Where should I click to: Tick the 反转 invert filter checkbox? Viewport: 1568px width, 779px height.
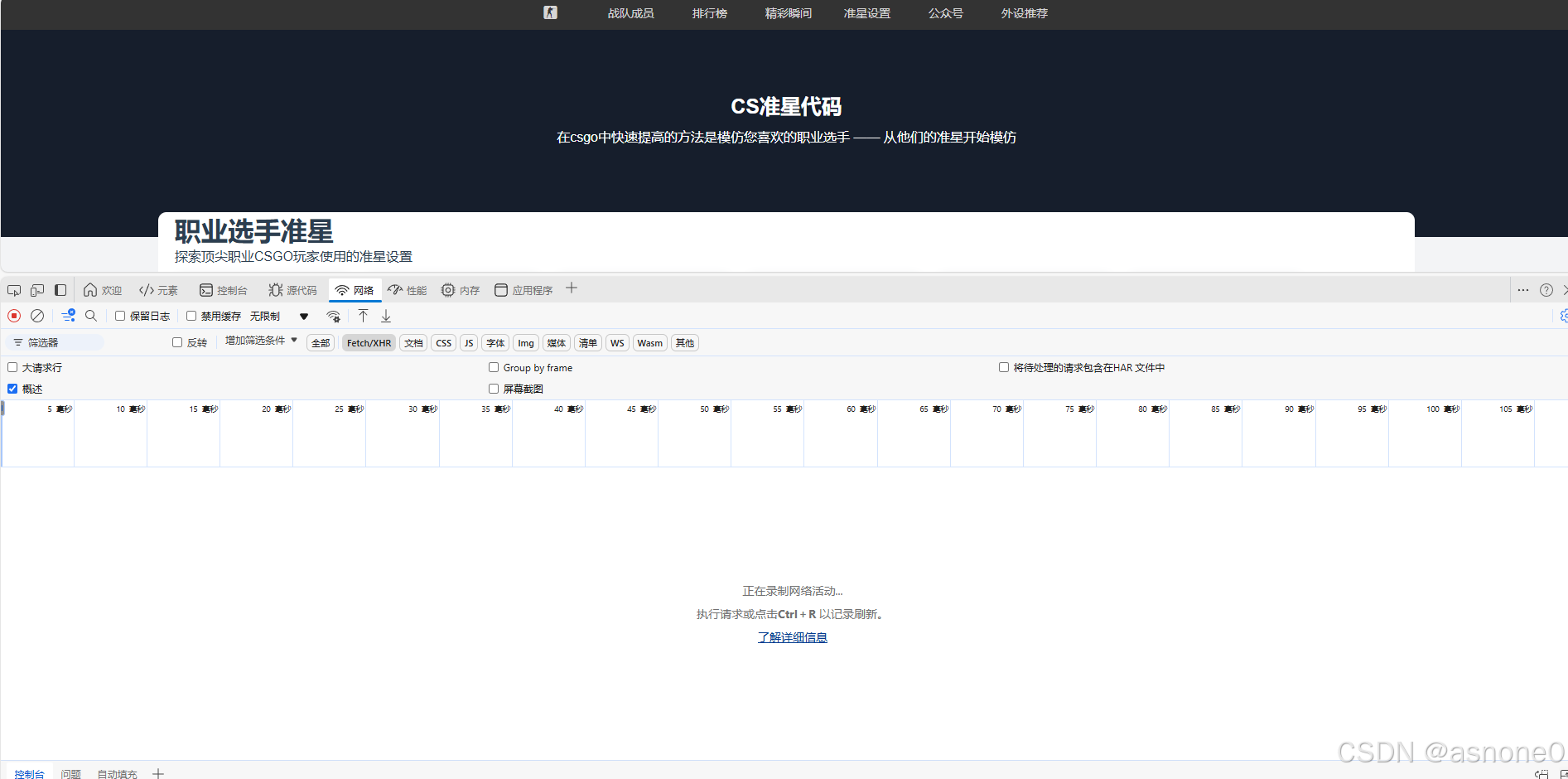point(177,342)
